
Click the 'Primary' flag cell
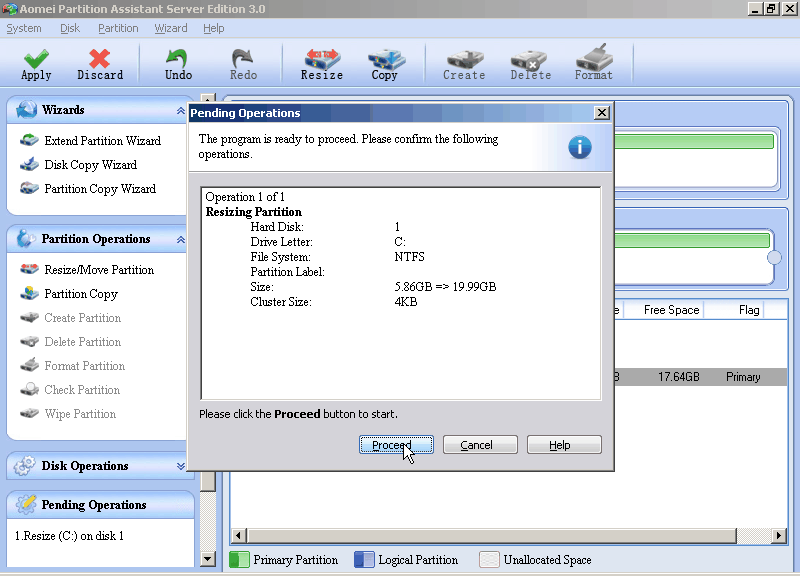tap(743, 377)
